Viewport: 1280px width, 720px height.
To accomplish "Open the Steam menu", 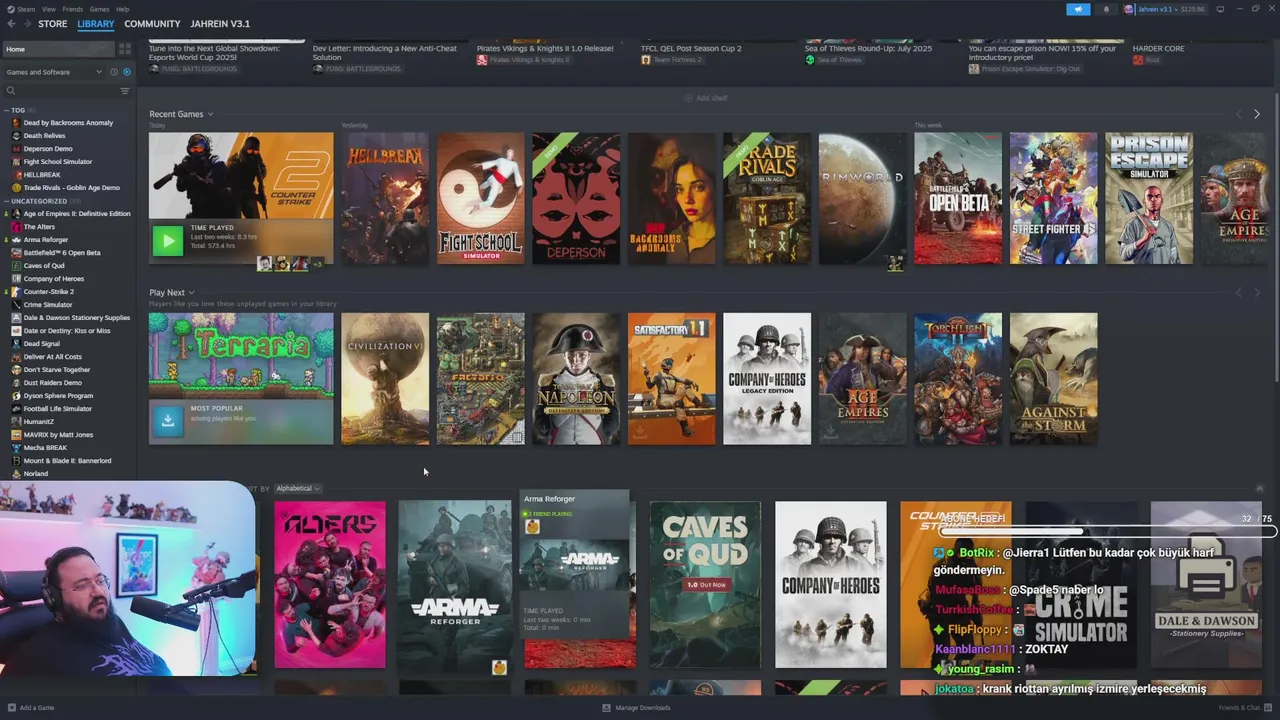I will point(27,9).
